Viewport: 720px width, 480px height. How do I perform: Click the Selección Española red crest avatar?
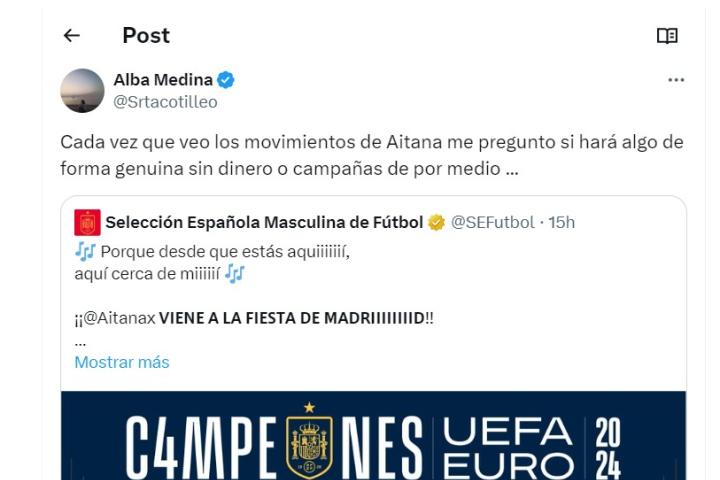(x=87, y=222)
